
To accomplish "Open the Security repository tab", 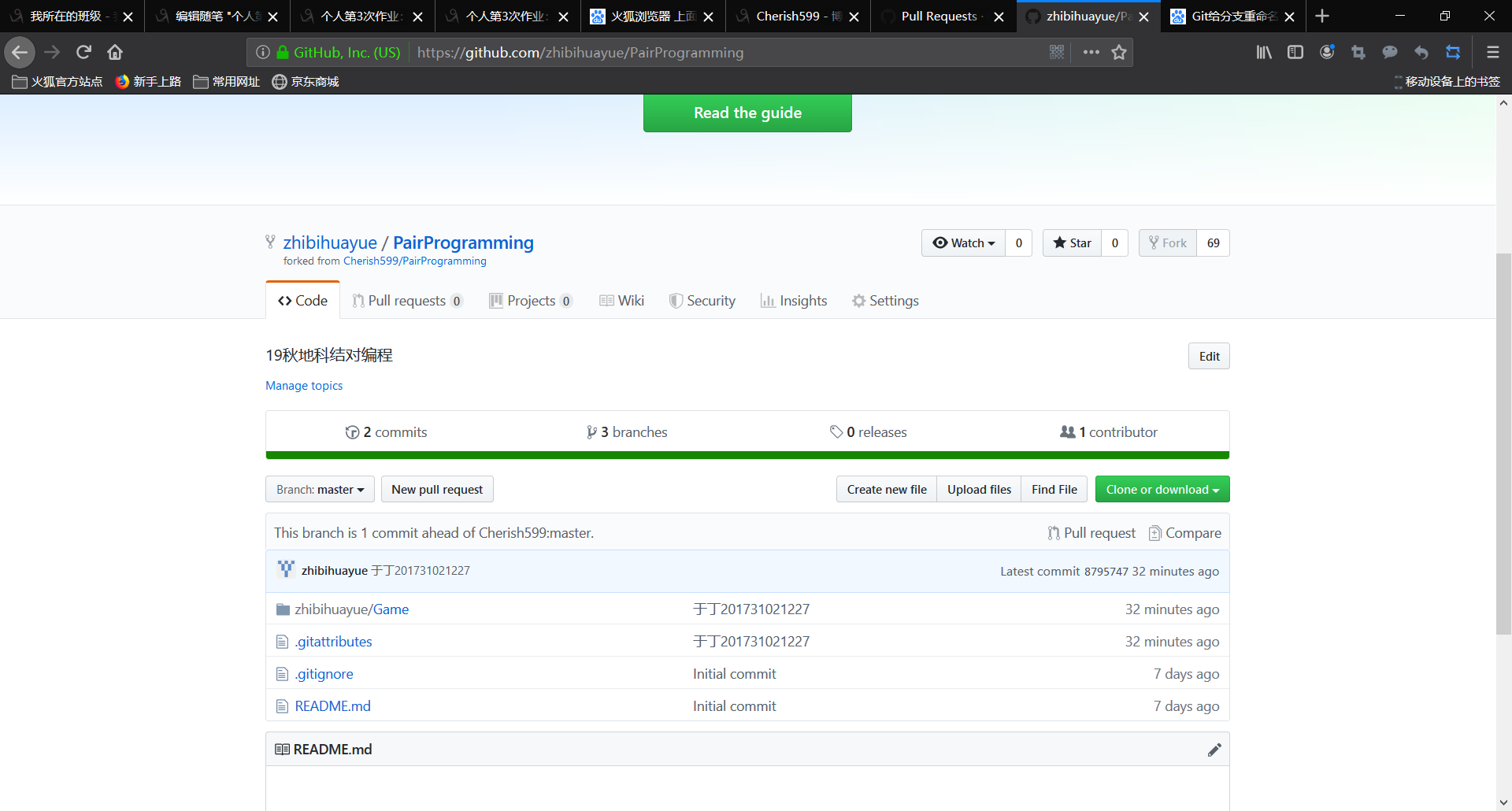I will [702, 301].
